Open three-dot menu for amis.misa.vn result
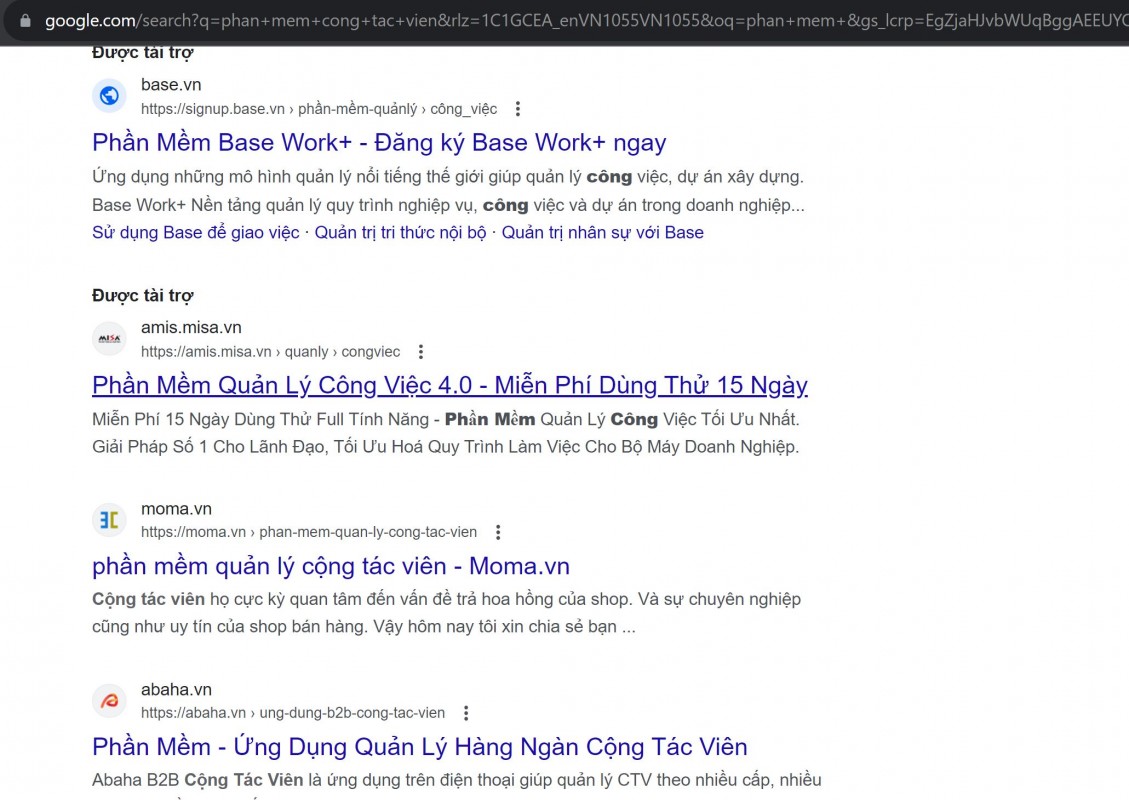Image resolution: width=1129 pixels, height=800 pixels. 421,352
